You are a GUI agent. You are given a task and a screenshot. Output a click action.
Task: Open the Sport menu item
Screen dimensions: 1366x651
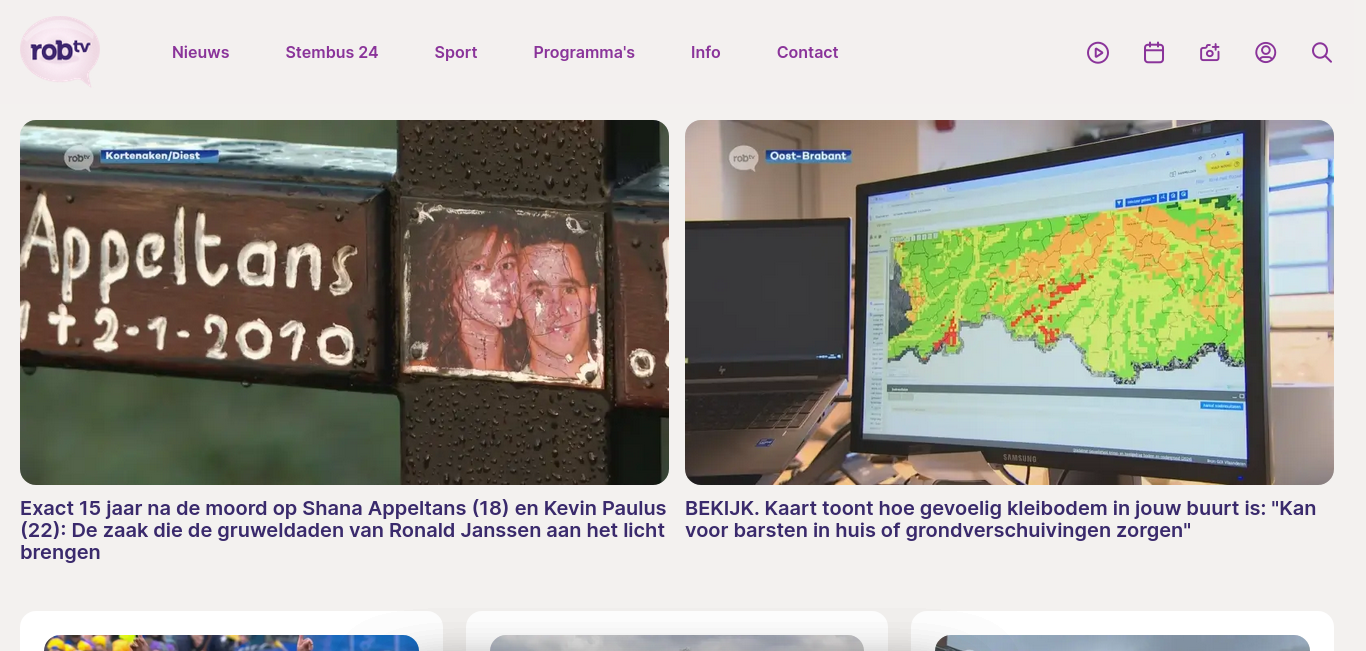(x=456, y=52)
